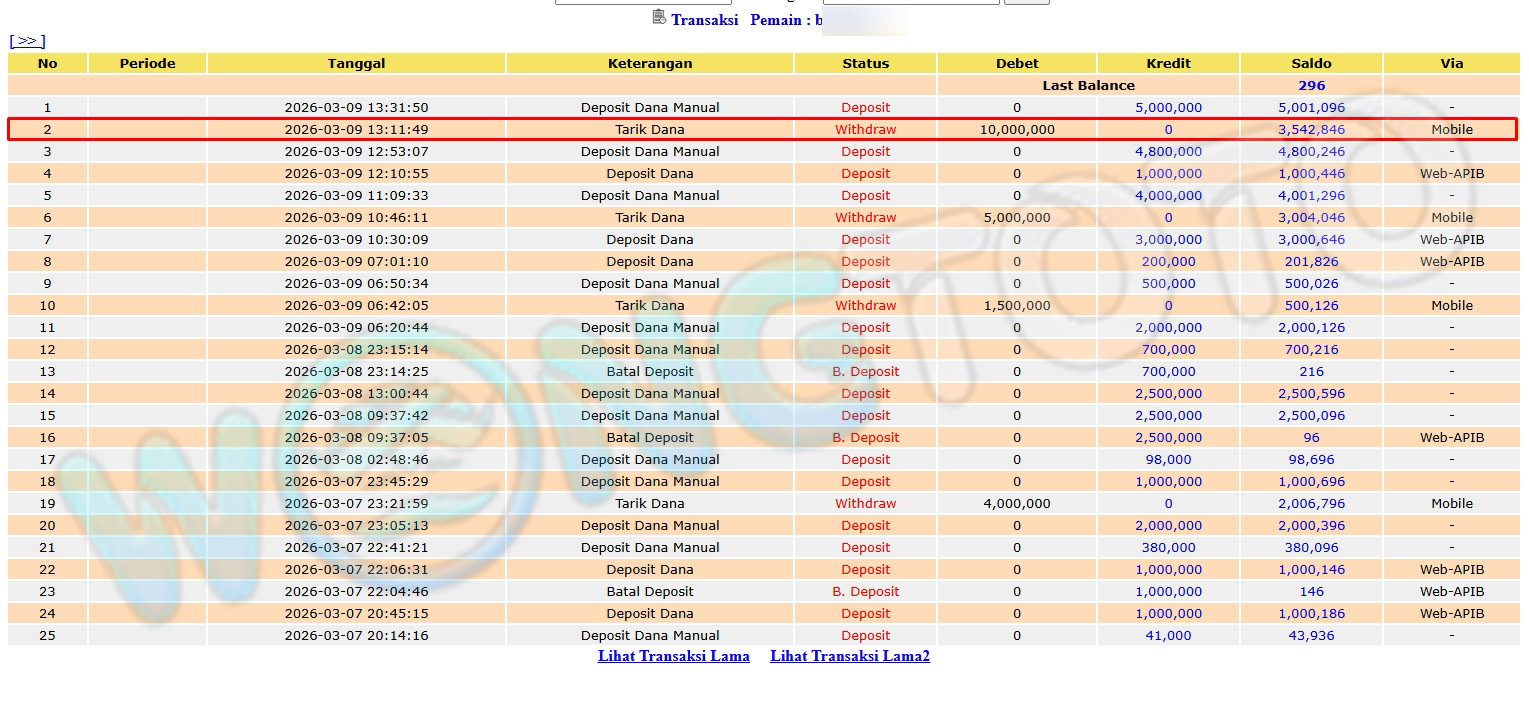The height and width of the screenshot is (714, 1529).
Task: Click the Transaksi clipboard icon
Action: (x=658, y=17)
